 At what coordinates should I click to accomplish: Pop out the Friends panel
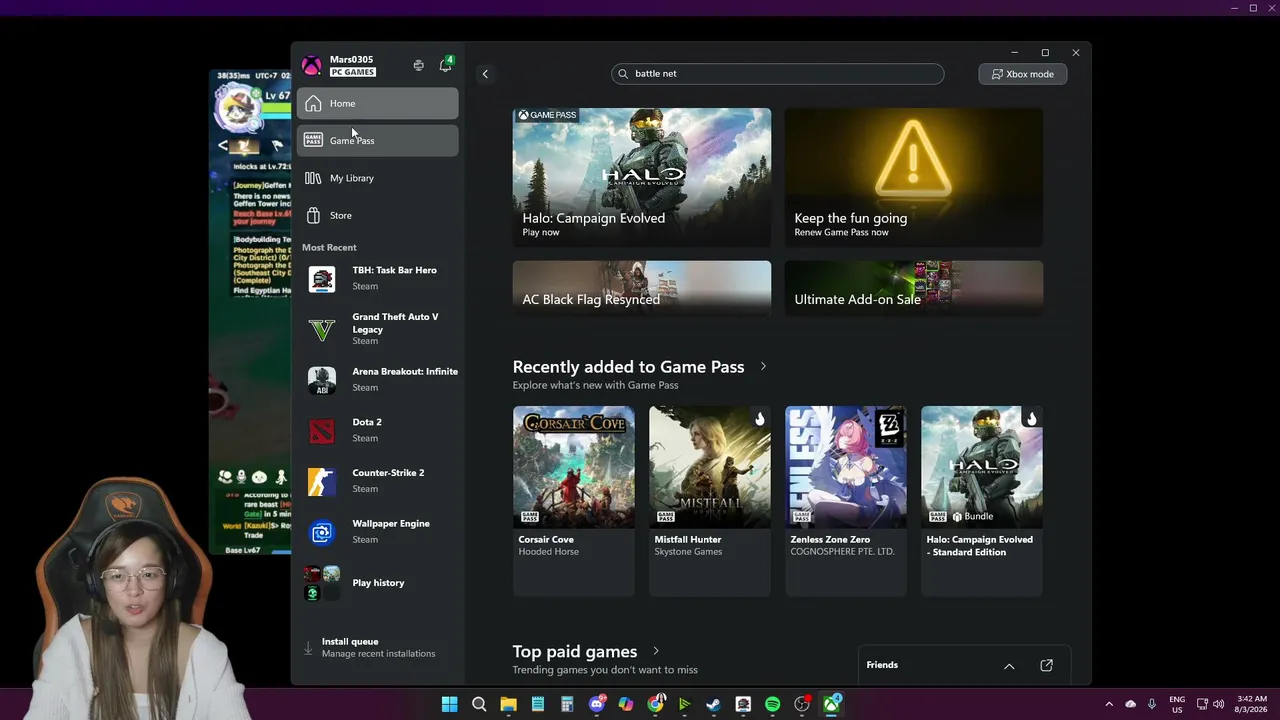1046,666
